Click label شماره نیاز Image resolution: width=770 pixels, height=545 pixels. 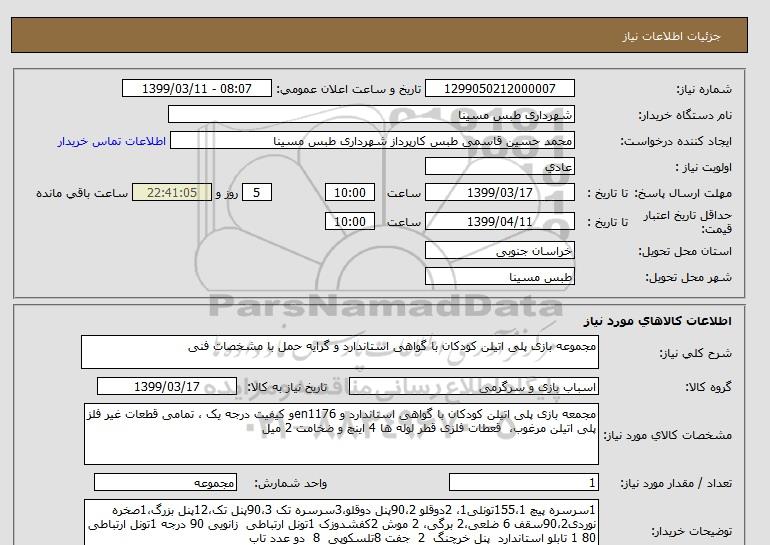[704, 89]
